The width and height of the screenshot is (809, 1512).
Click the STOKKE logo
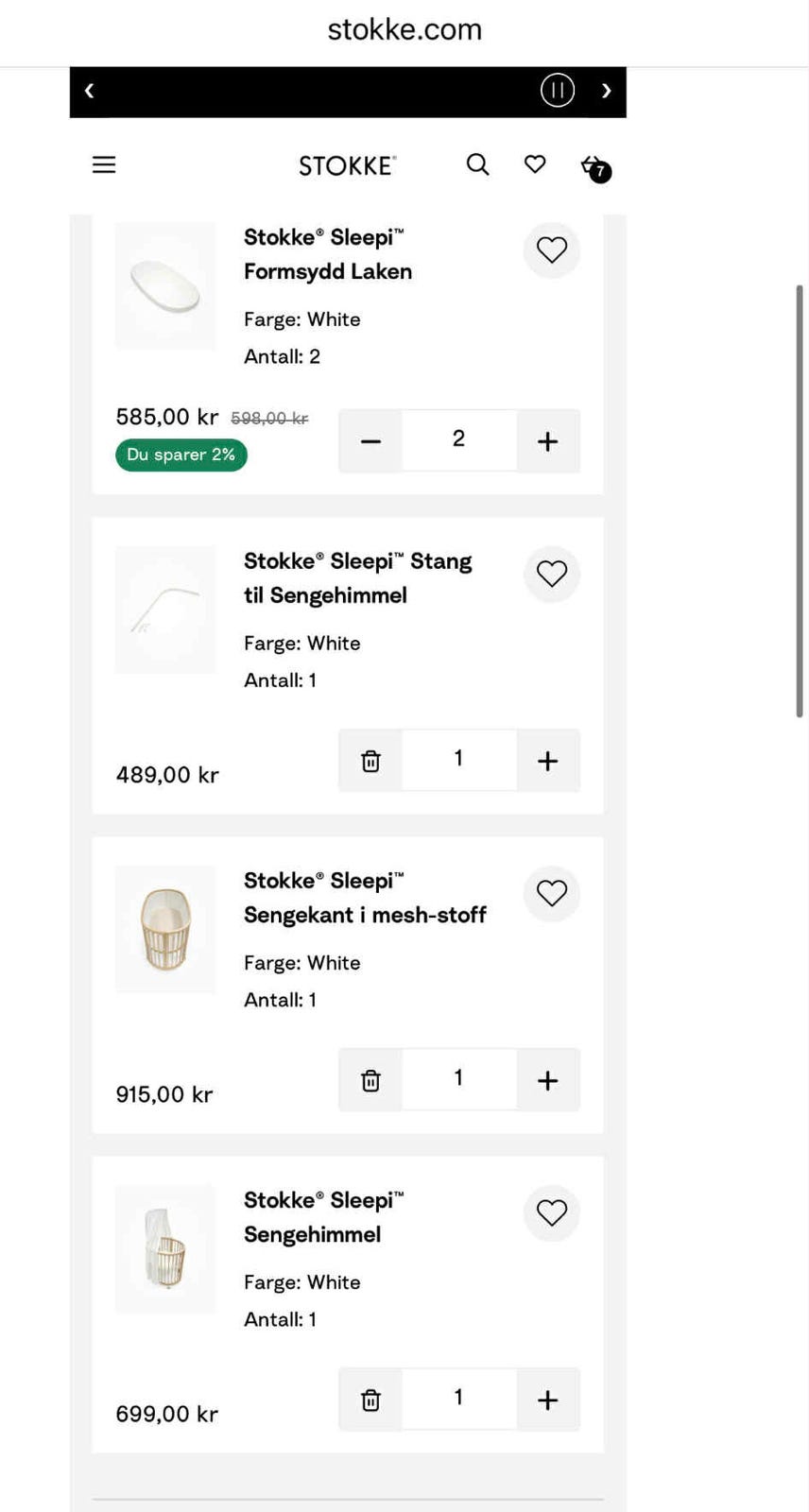347,166
